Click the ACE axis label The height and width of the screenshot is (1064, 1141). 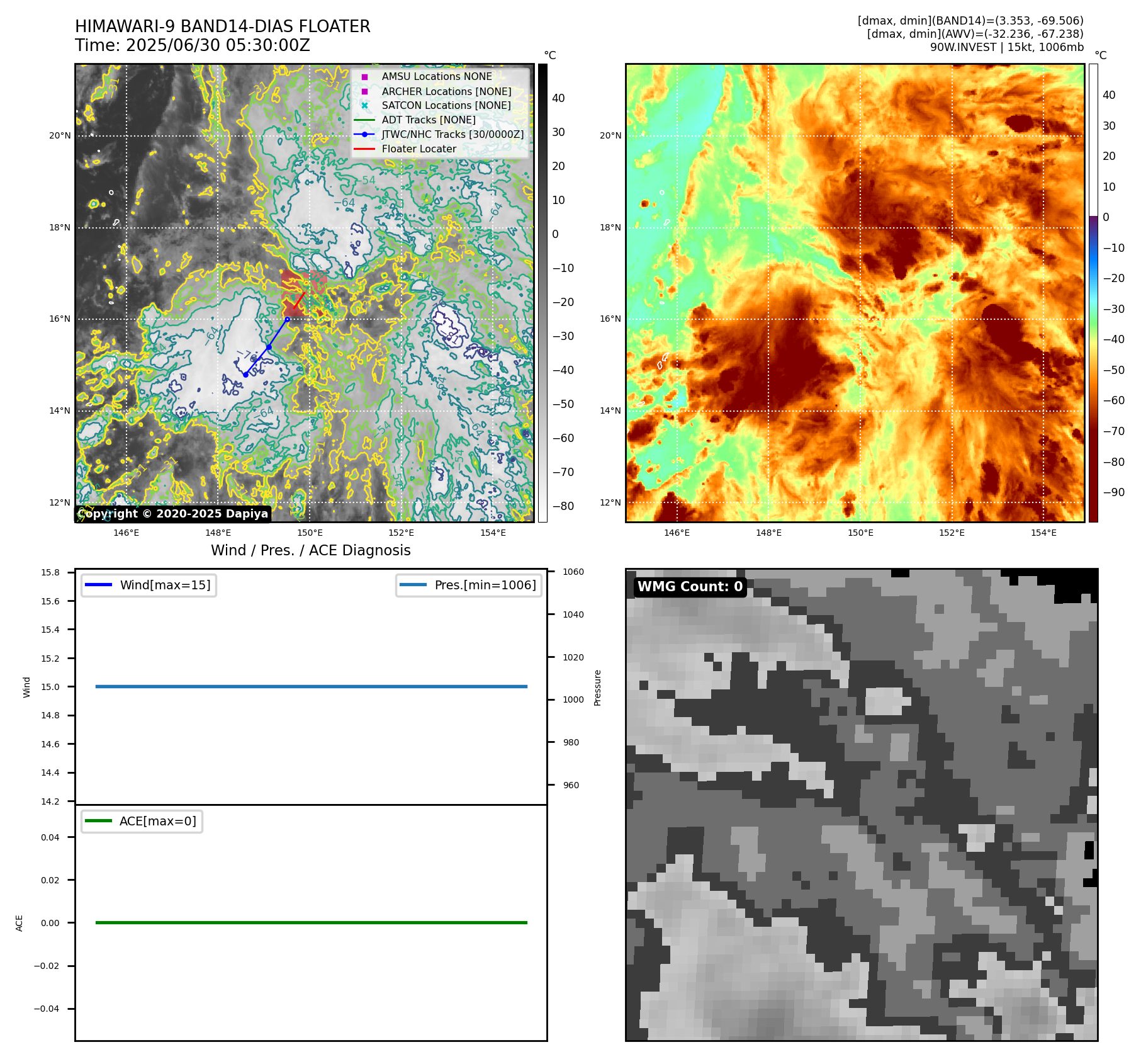pyautogui.click(x=20, y=923)
